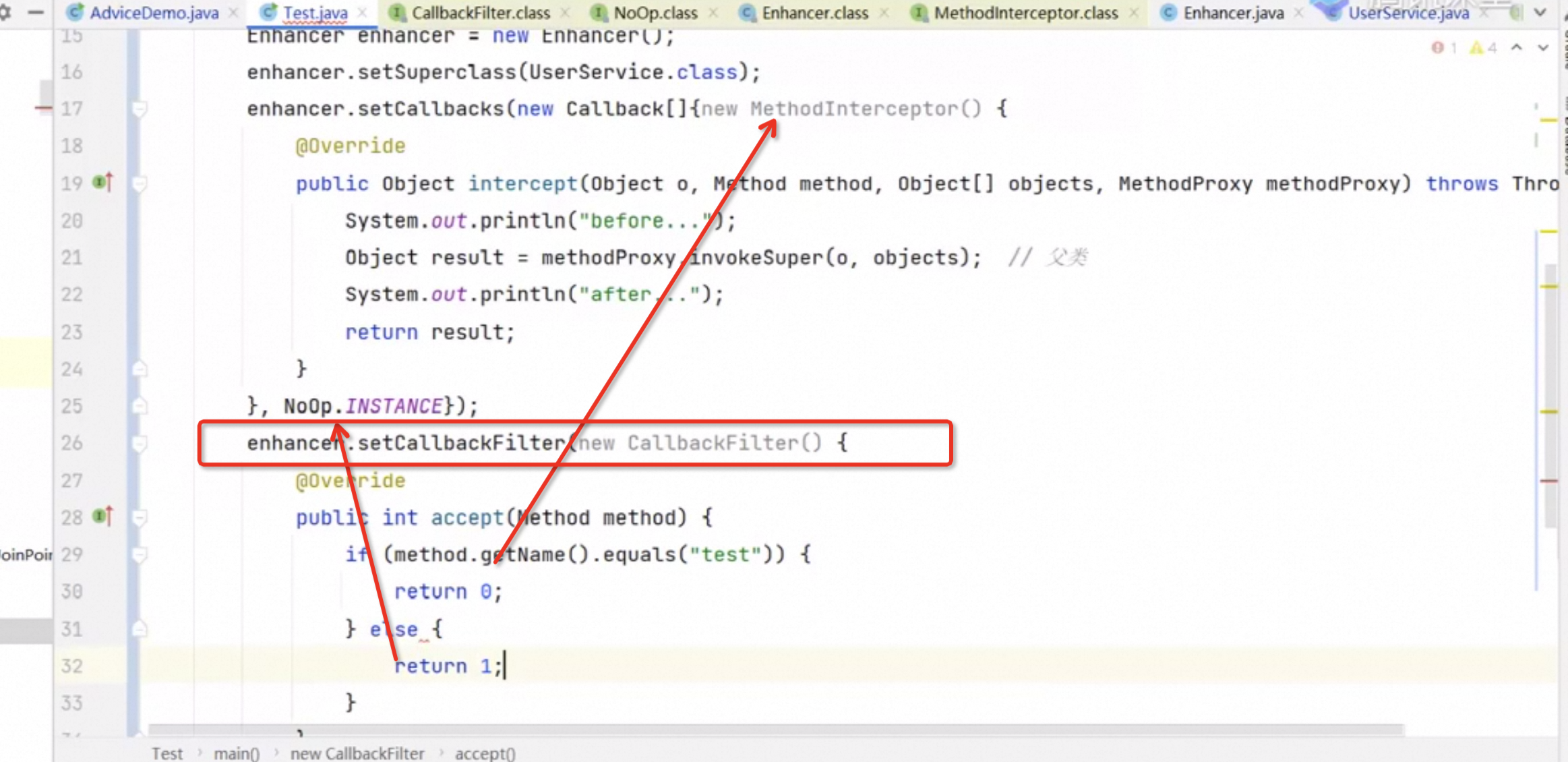Viewport: 1568px width, 762px height.
Task: Click implements-method gutter icon on line 19
Action: point(102,182)
